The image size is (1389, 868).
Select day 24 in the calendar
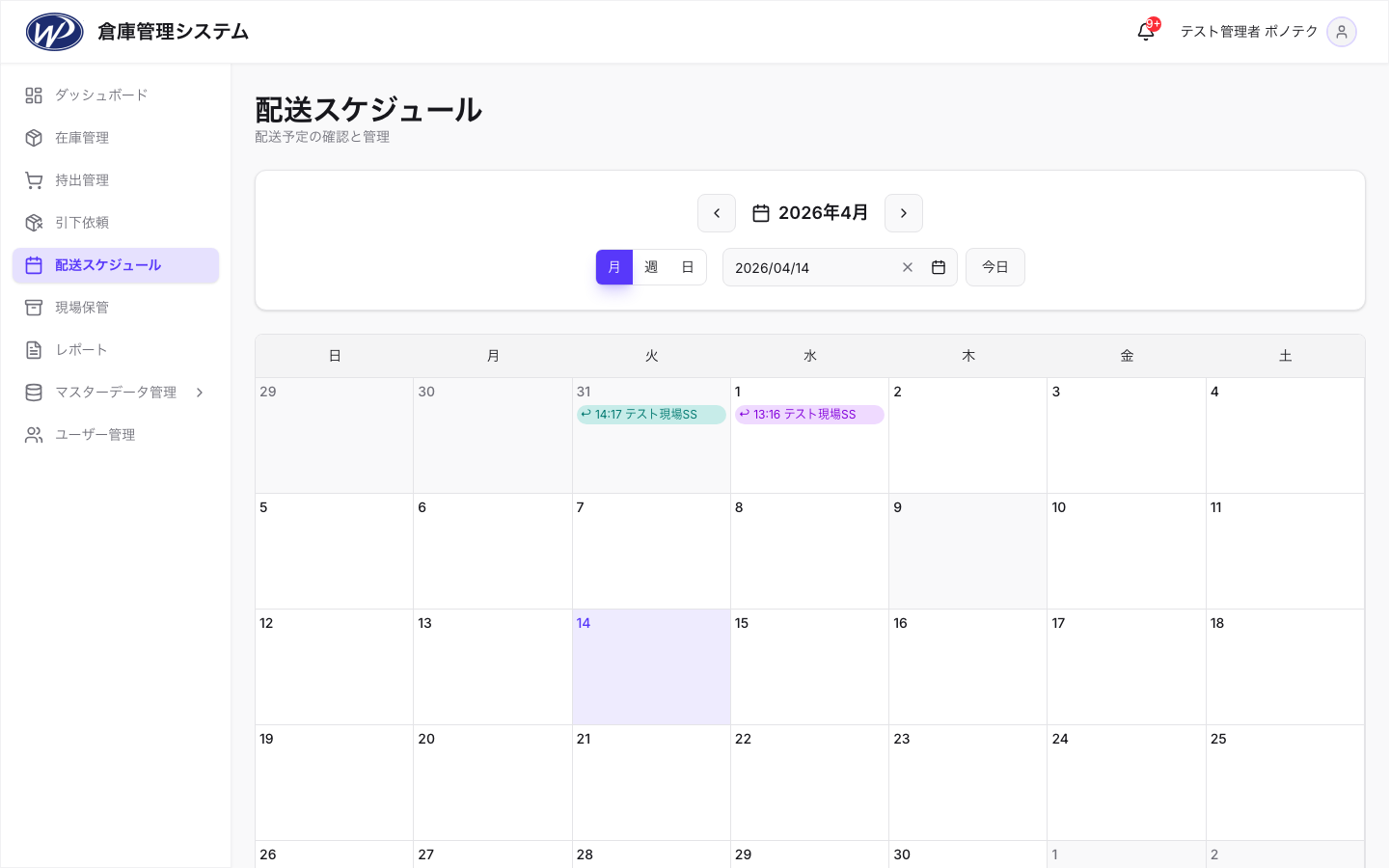point(1127,783)
